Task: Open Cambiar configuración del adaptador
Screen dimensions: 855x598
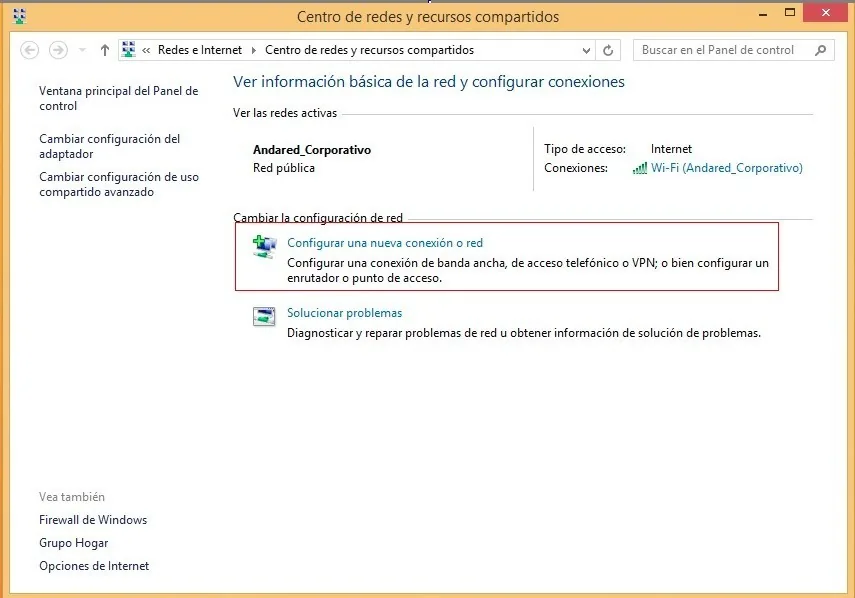Action: pos(109,146)
